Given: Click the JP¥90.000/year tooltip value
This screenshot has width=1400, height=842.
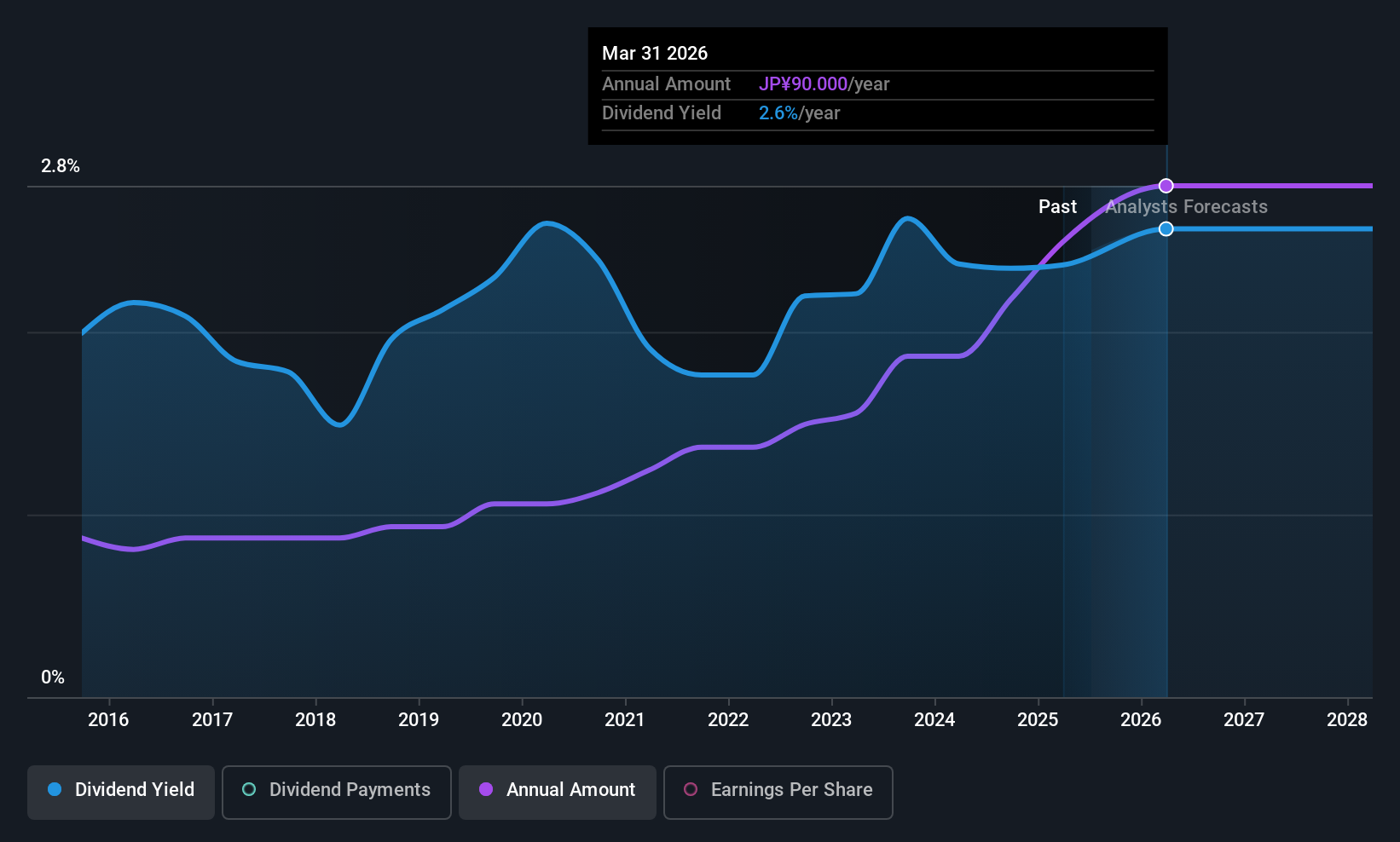Looking at the screenshot, I should (x=824, y=84).
